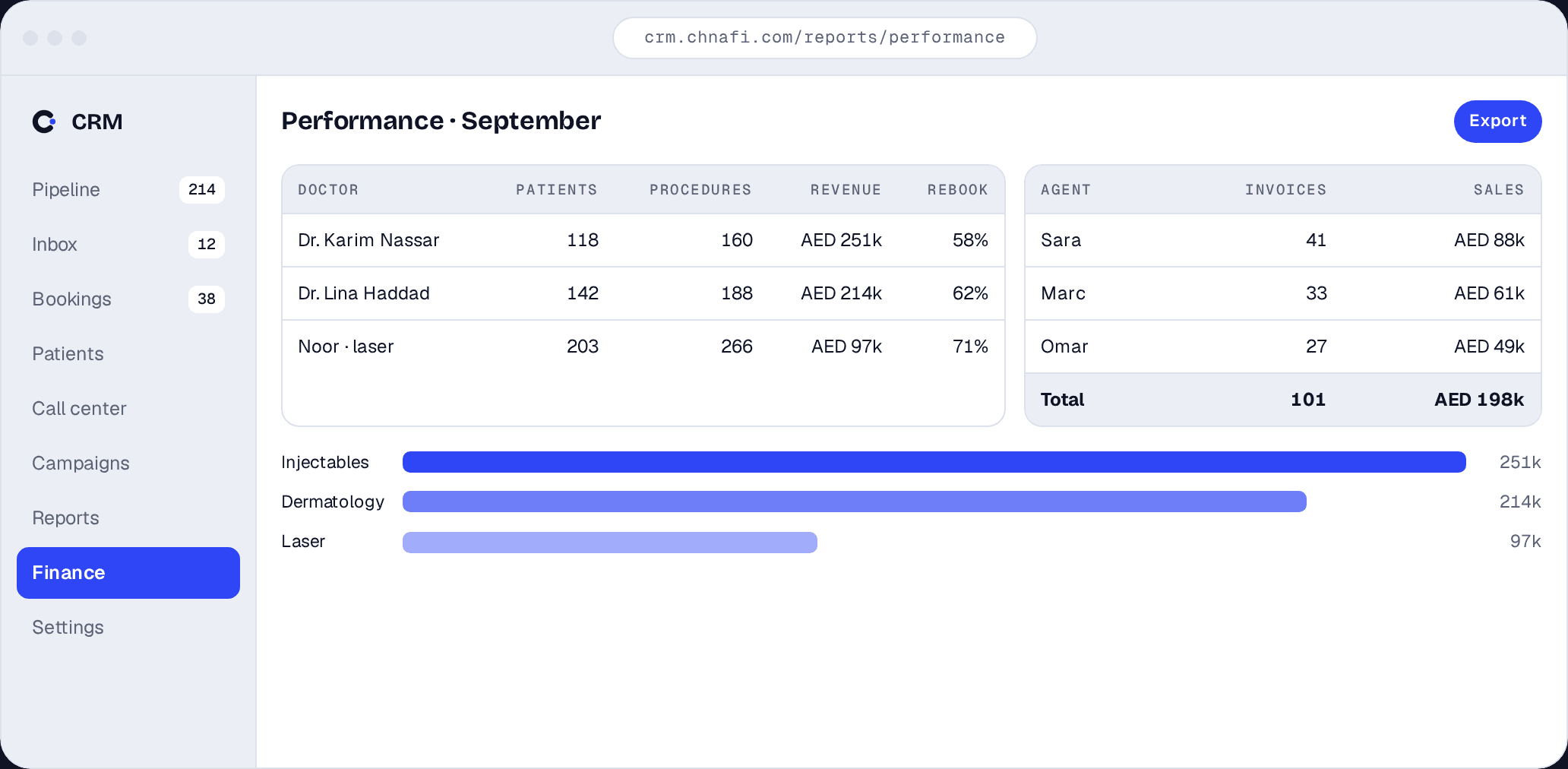The image size is (1568, 769).
Task: Sort by the INVOICES column header
Action: pos(1285,190)
